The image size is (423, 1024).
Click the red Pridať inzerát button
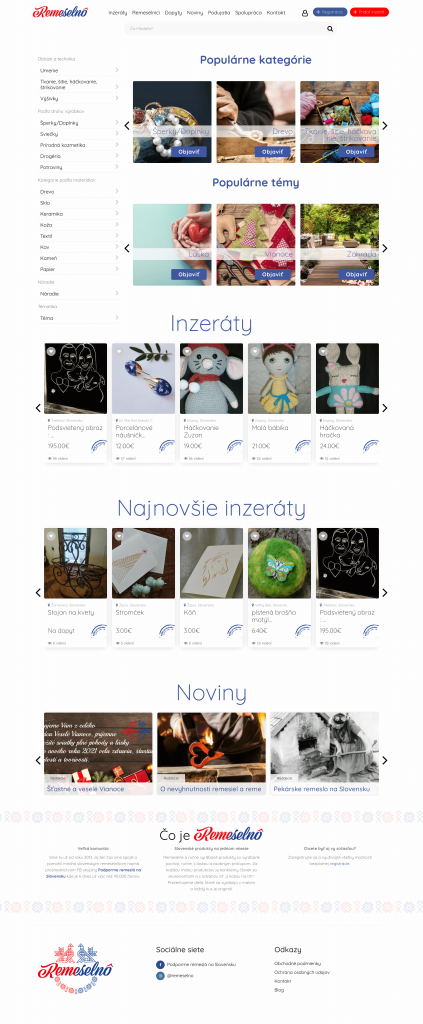[369, 12]
